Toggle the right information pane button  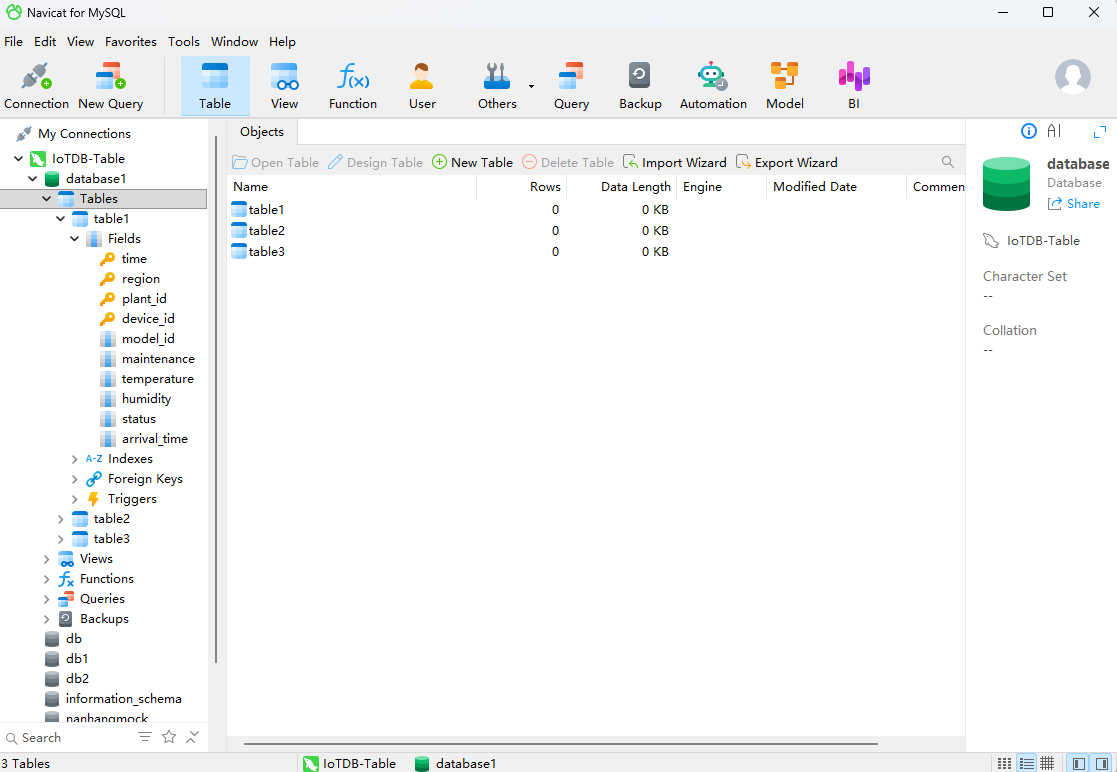click(x=1101, y=763)
